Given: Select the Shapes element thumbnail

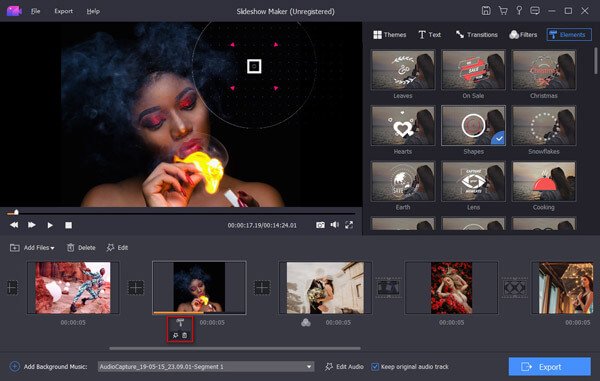Looking at the screenshot, I should pos(473,126).
